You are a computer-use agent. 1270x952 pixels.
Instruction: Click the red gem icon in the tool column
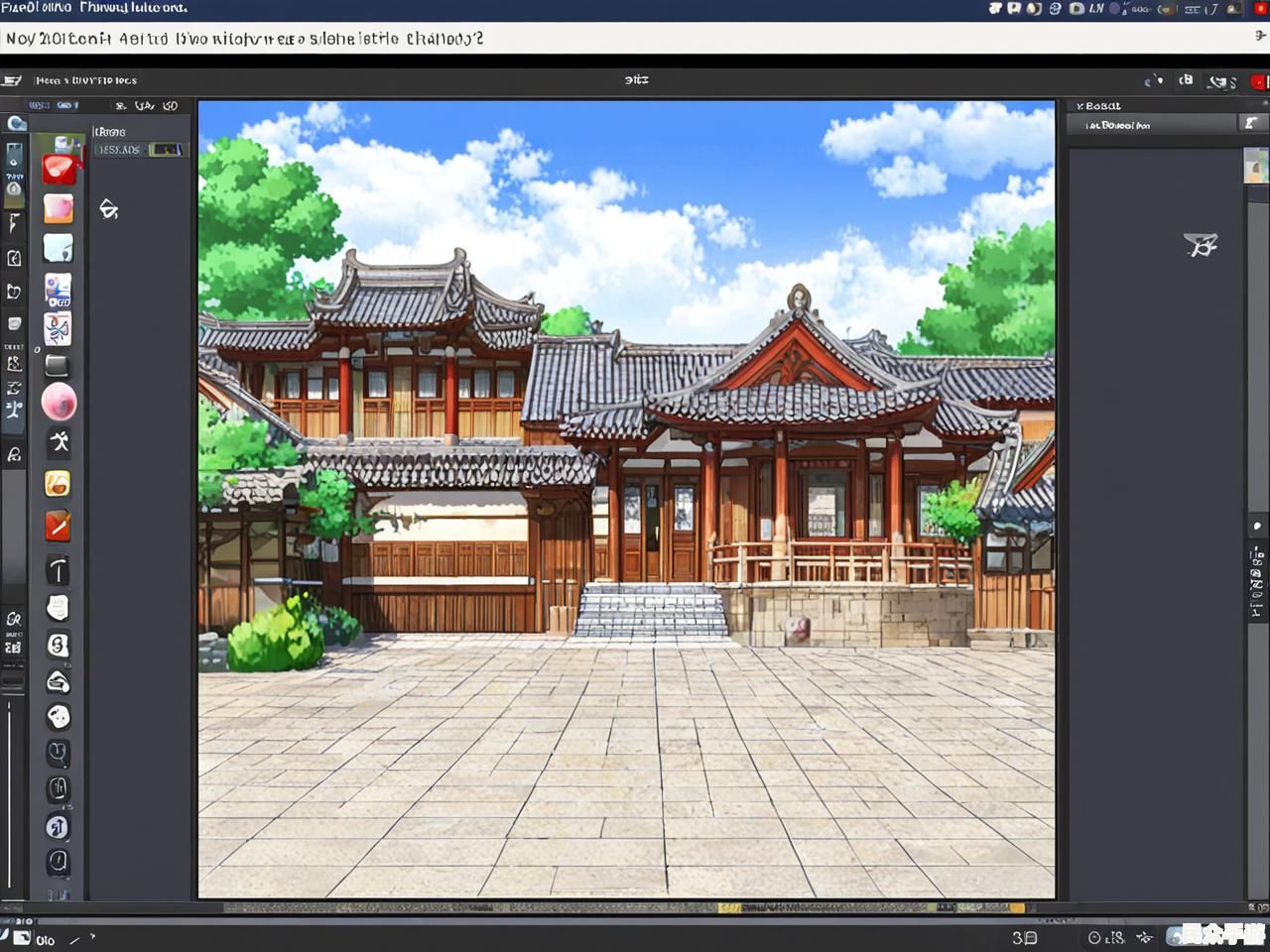point(59,170)
